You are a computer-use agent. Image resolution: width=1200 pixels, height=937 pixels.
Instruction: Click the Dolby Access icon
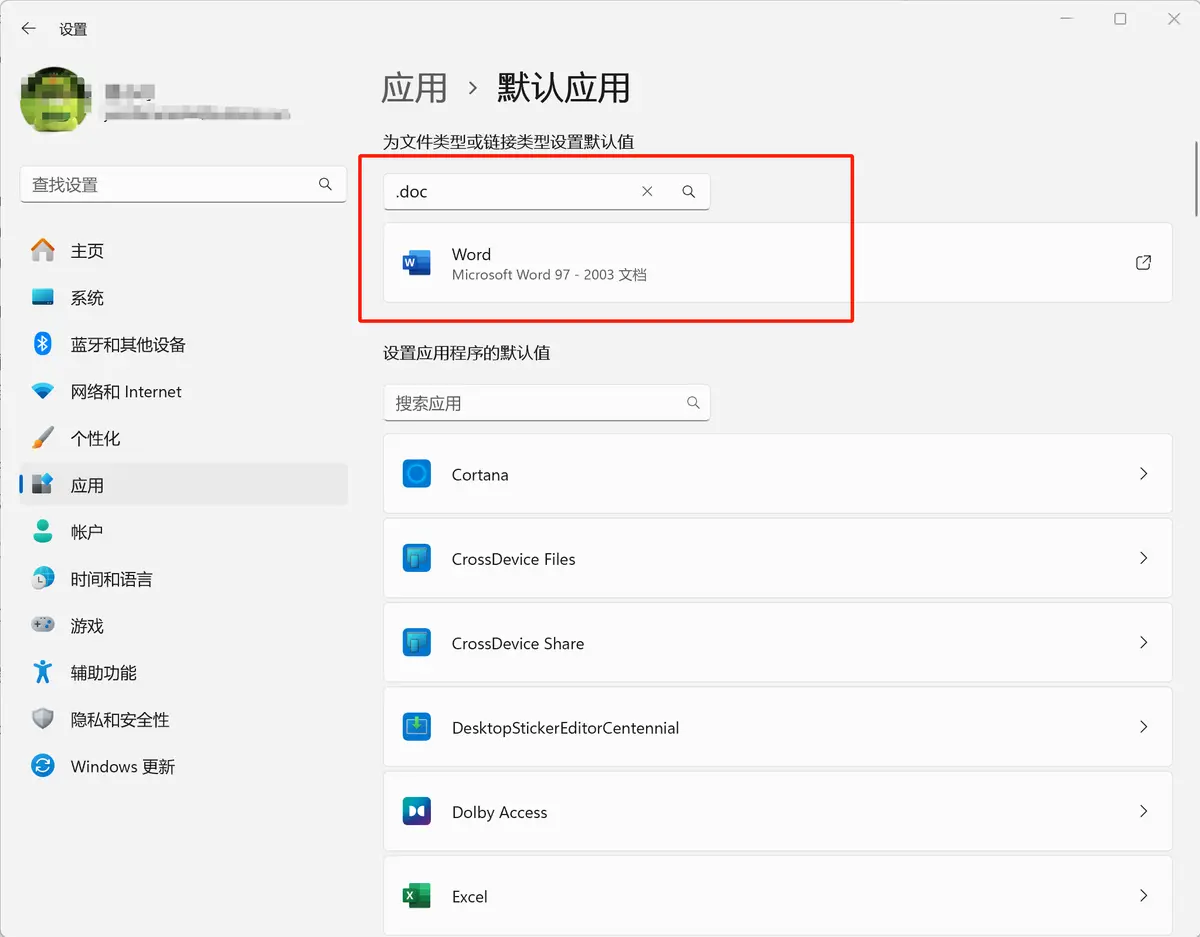click(x=416, y=811)
